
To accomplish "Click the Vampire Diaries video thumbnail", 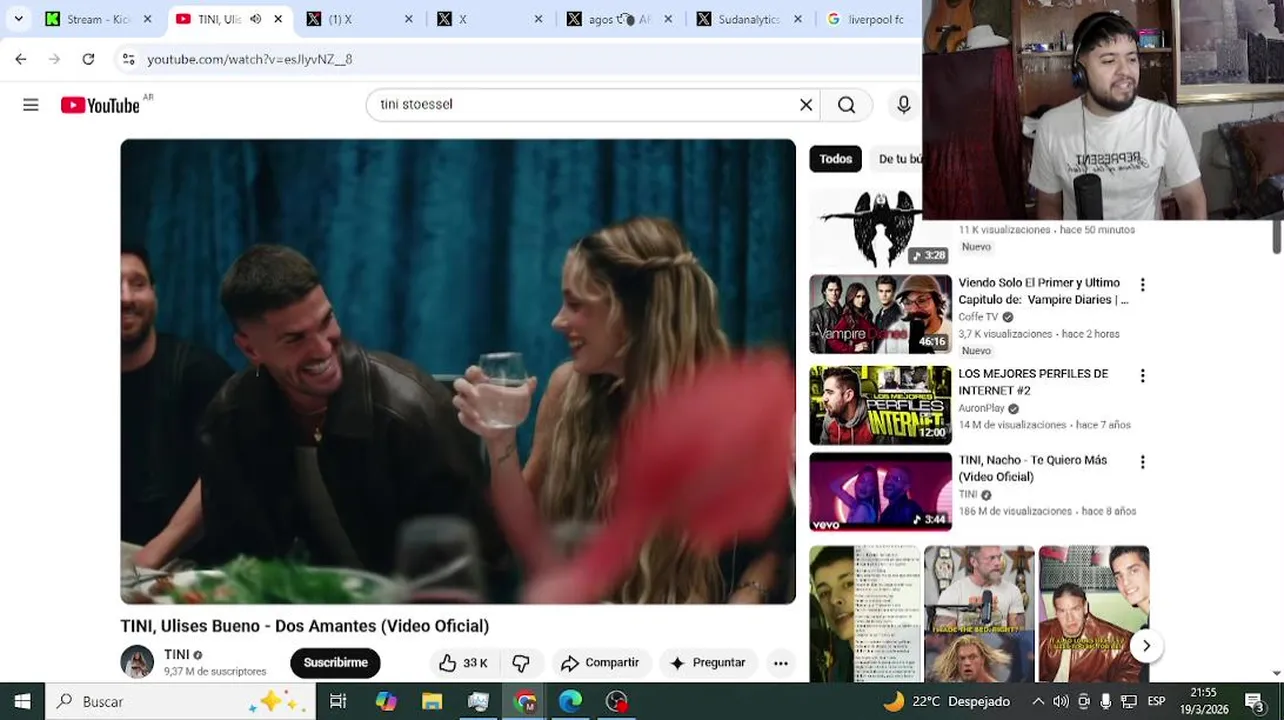I will (880, 314).
